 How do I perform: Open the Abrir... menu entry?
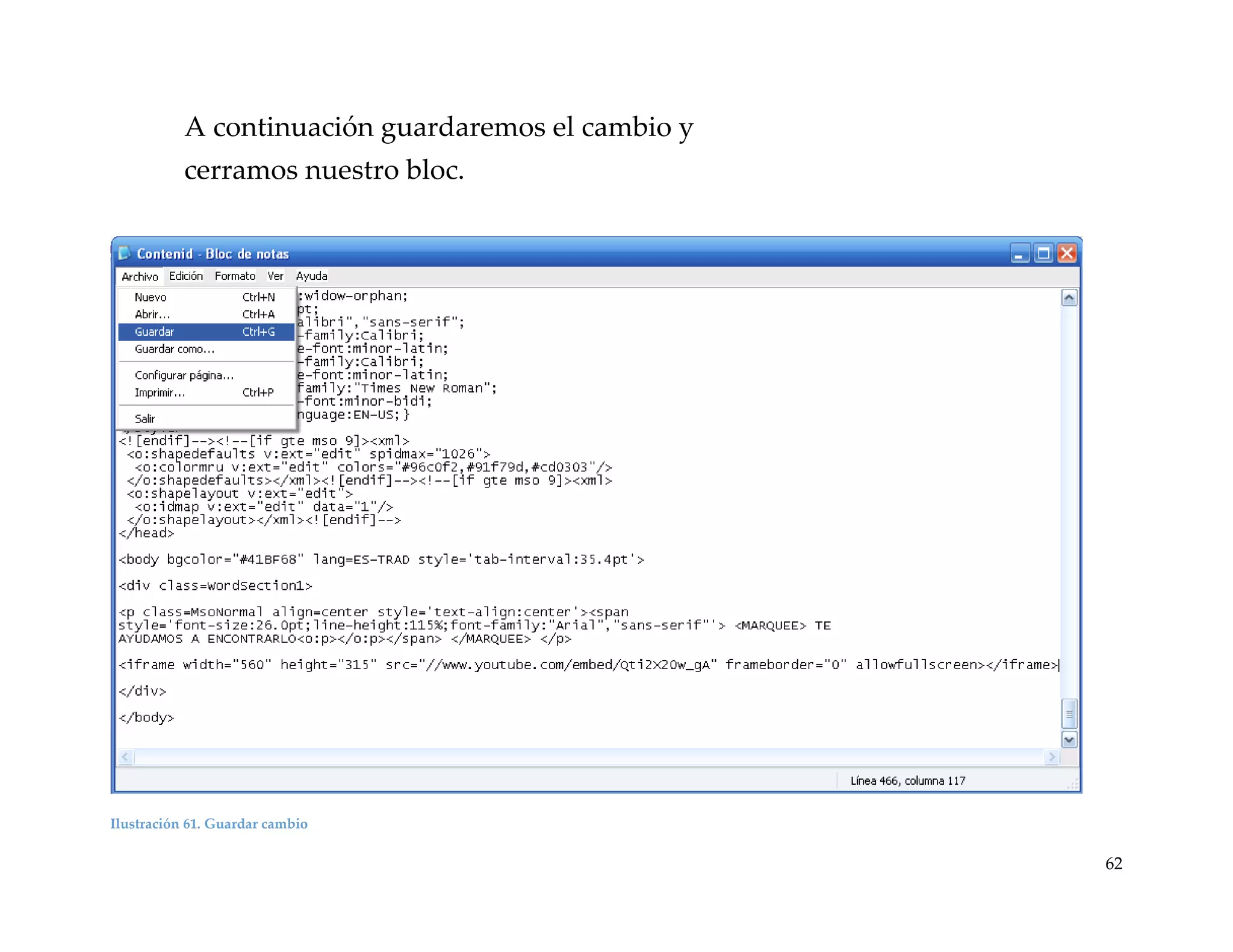coord(152,315)
